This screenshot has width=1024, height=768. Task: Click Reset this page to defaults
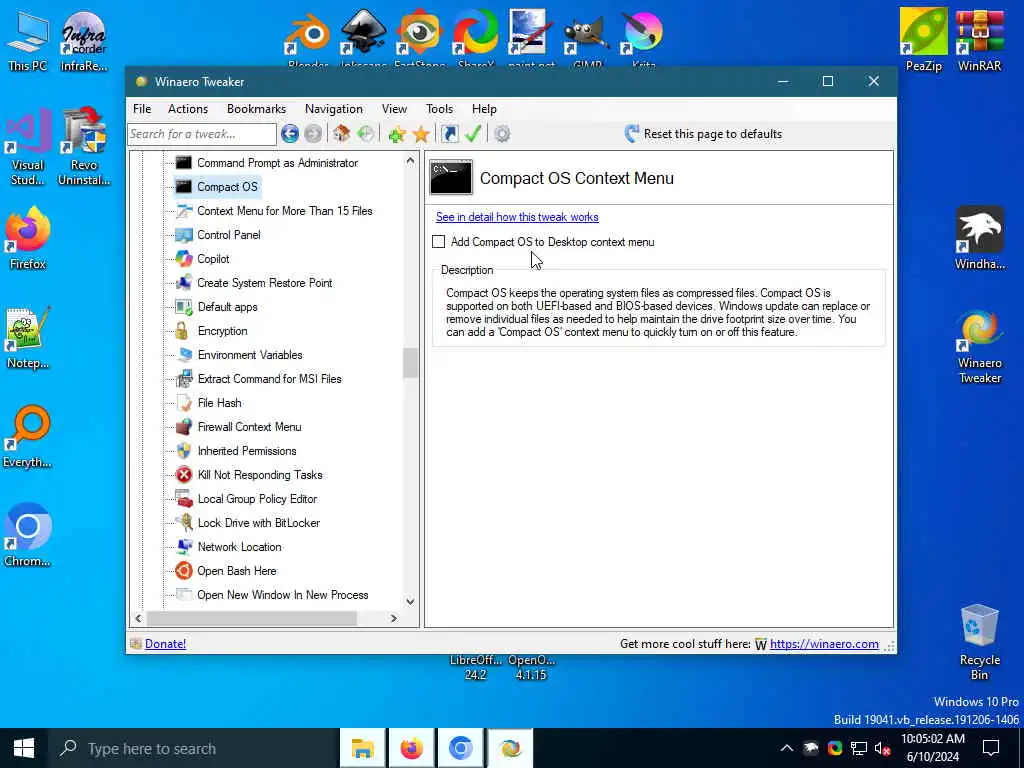pos(703,134)
